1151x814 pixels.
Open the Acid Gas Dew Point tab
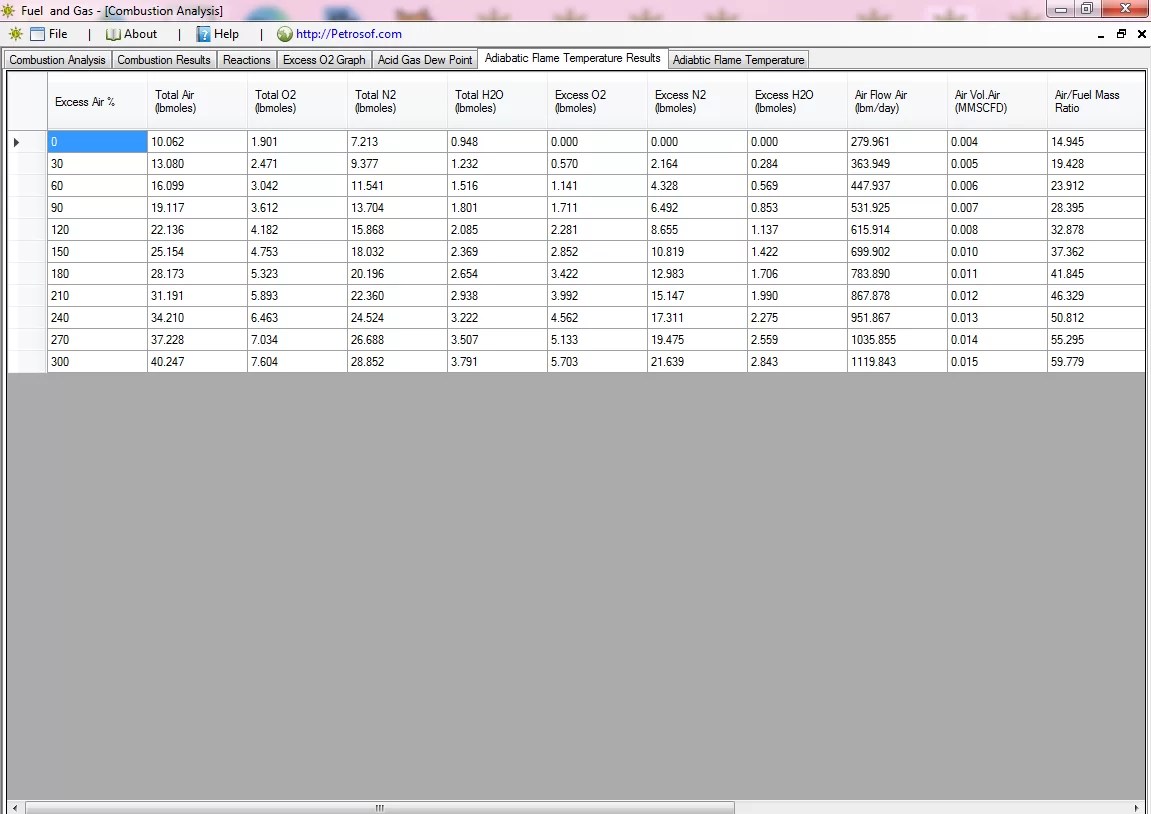point(424,59)
